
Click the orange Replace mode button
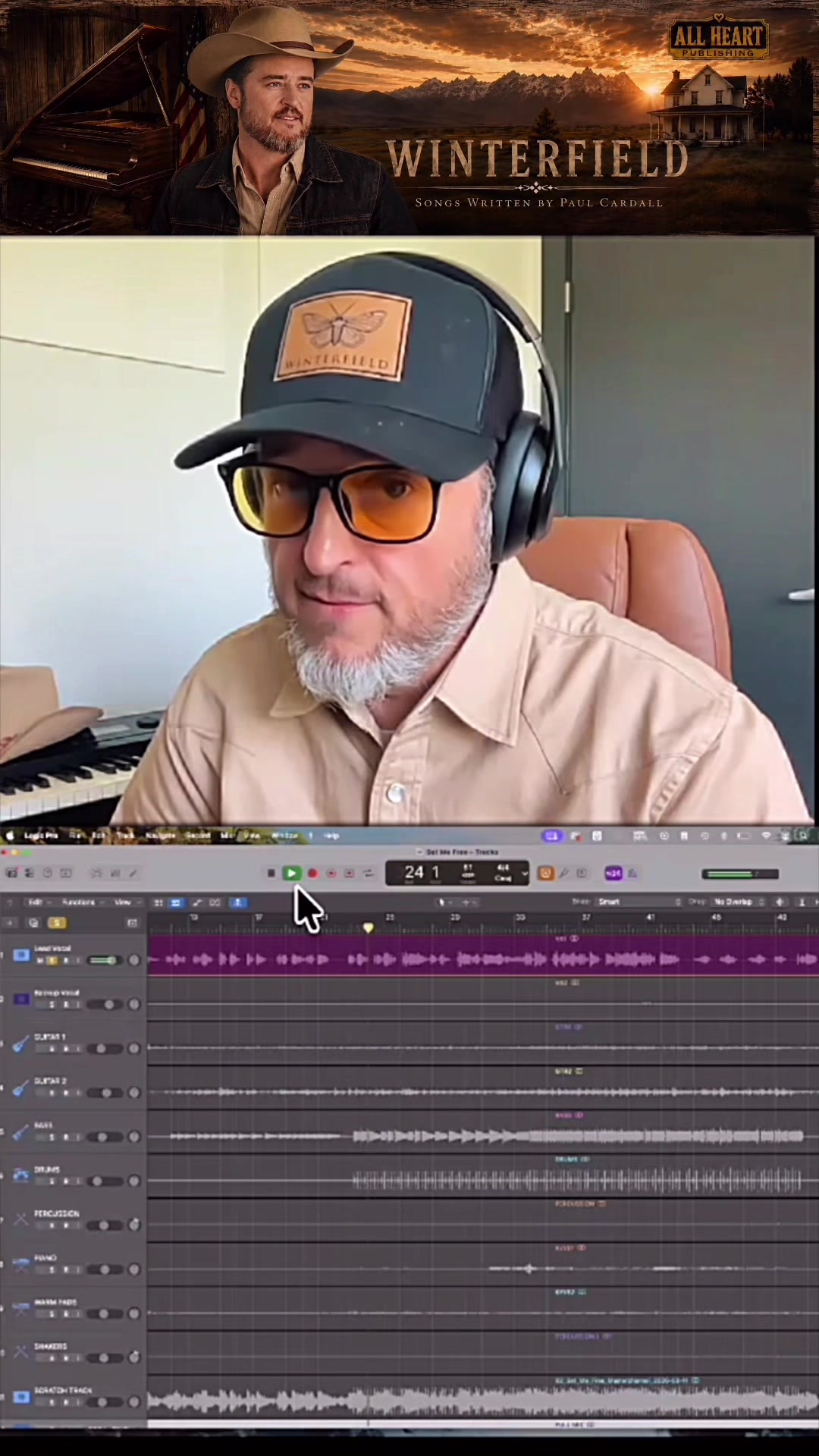tap(545, 874)
